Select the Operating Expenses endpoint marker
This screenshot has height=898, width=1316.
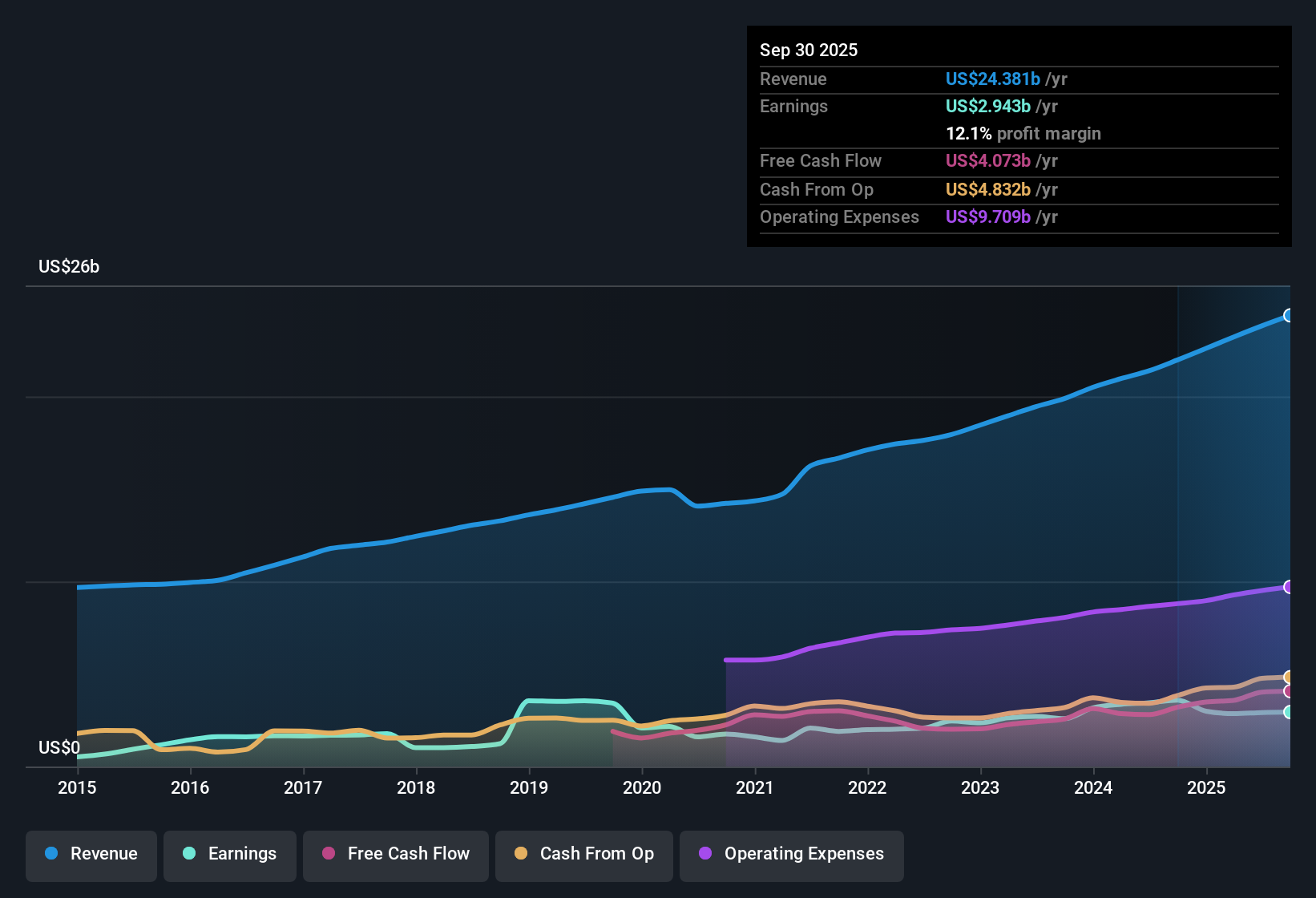pyautogui.click(x=1288, y=587)
